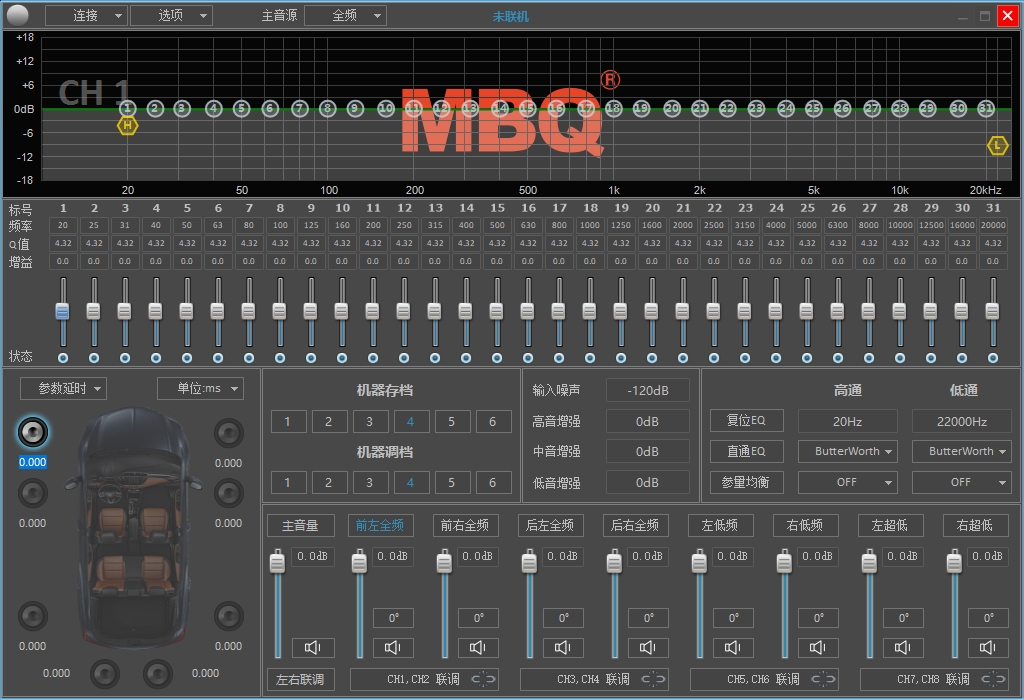This screenshot has height=700, width=1024.
Task: Open the 低通 OFF slope dropdown
Action: pyautogui.click(x=962, y=483)
